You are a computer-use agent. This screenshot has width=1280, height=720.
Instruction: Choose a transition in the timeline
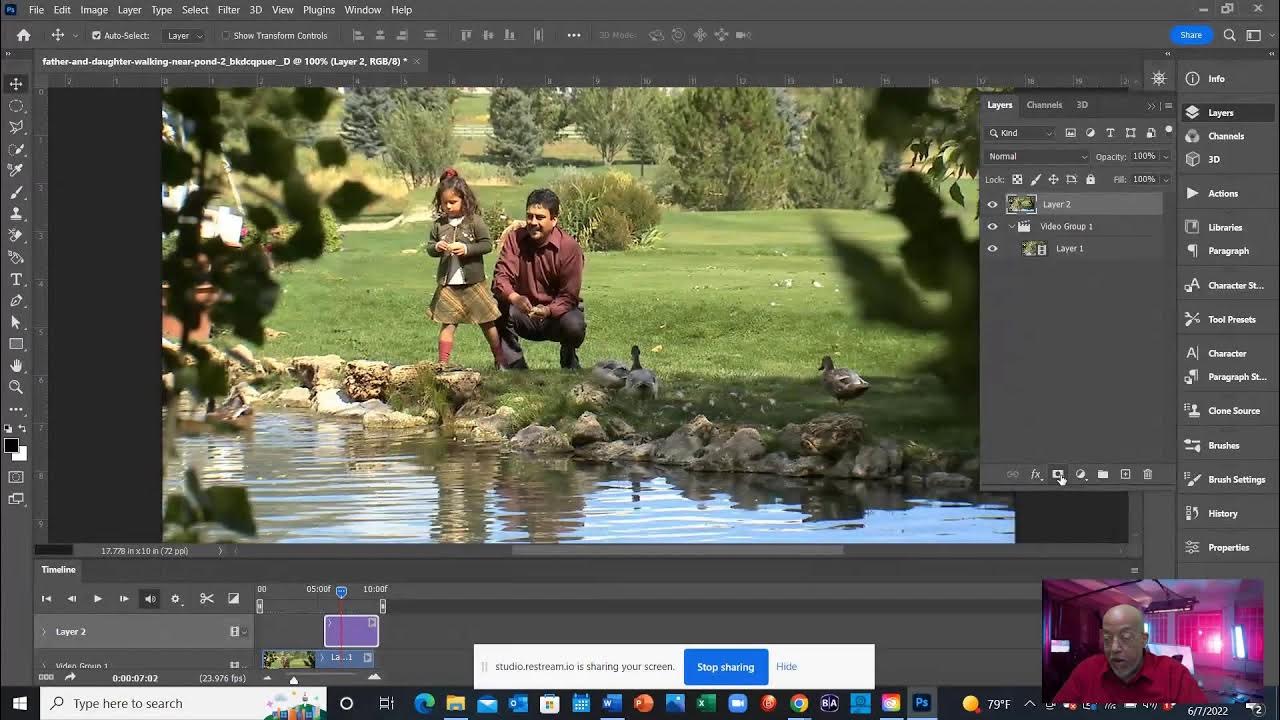pyautogui.click(x=234, y=599)
